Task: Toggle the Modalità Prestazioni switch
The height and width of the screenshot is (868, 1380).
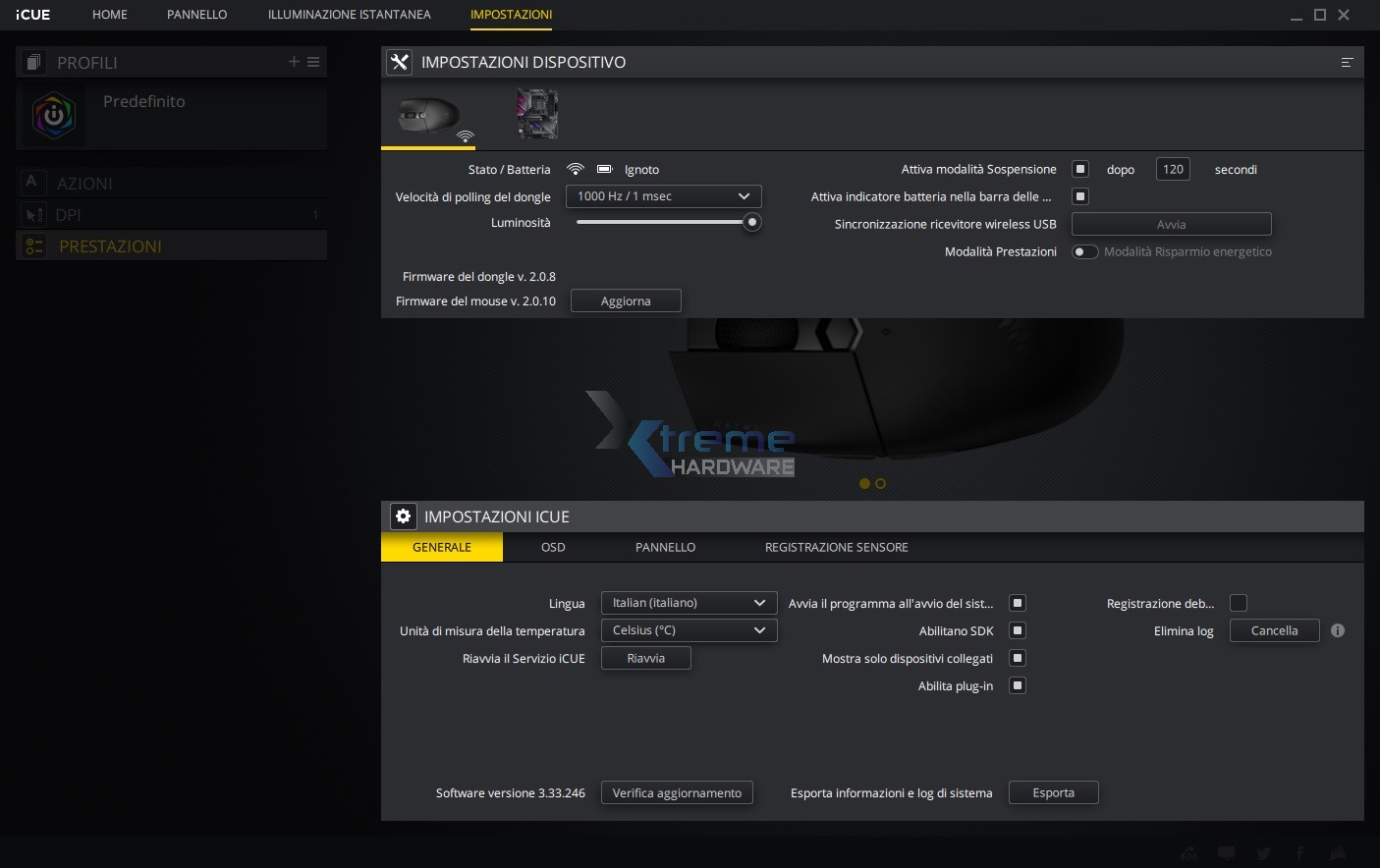Action: [x=1083, y=251]
